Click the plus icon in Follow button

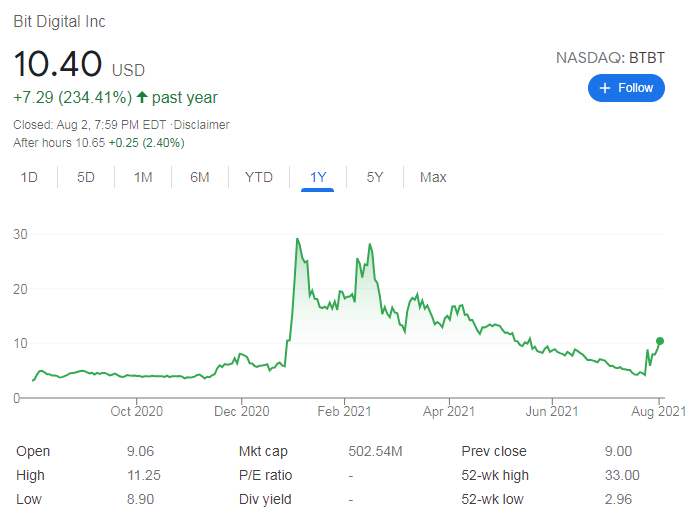[x=605, y=88]
